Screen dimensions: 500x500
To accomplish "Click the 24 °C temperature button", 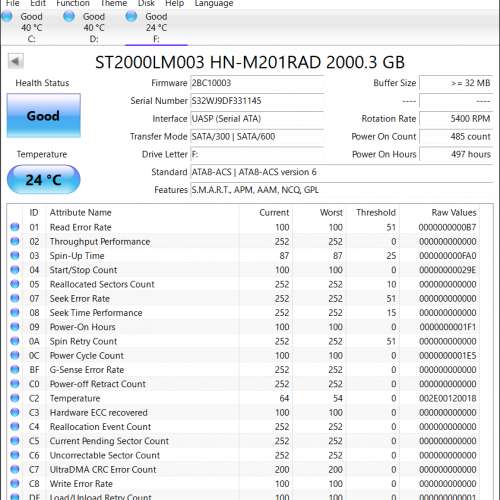I will click(x=44, y=180).
